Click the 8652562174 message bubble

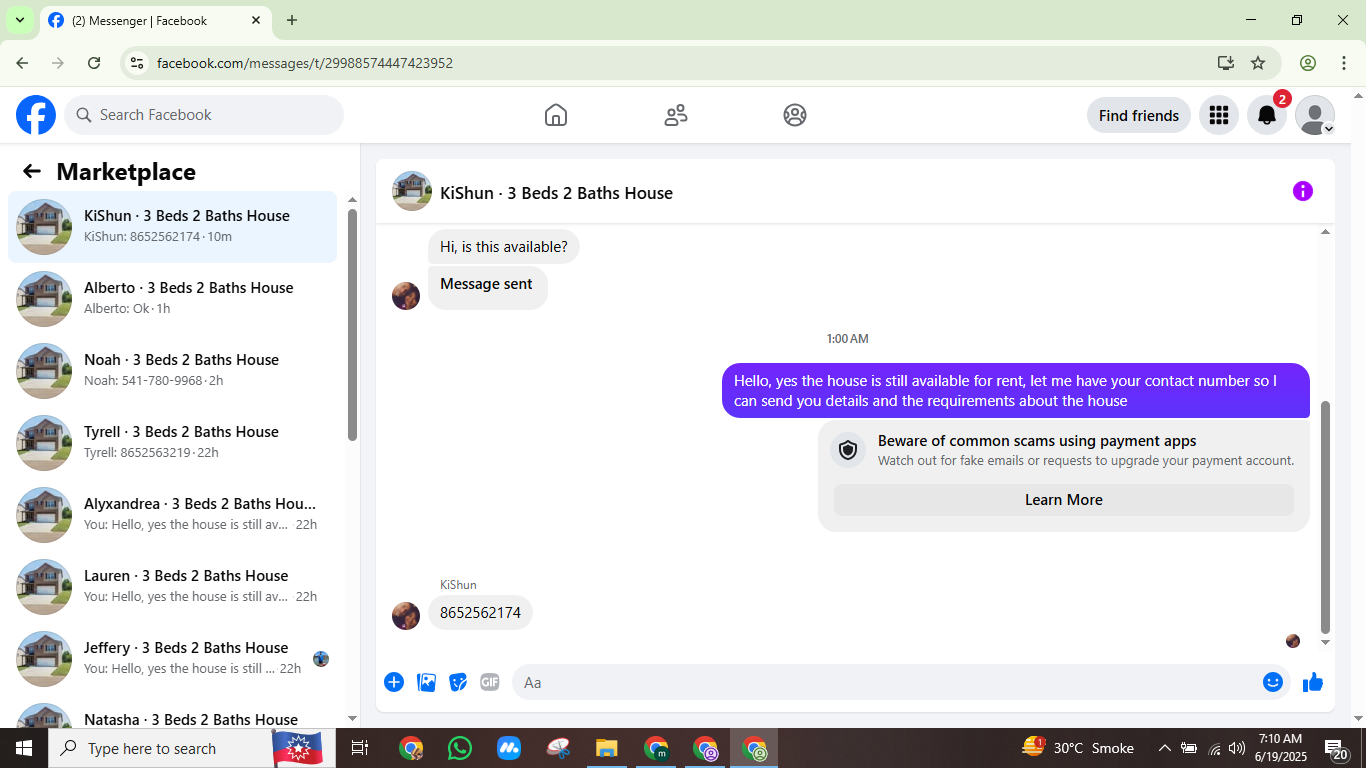pos(480,613)
